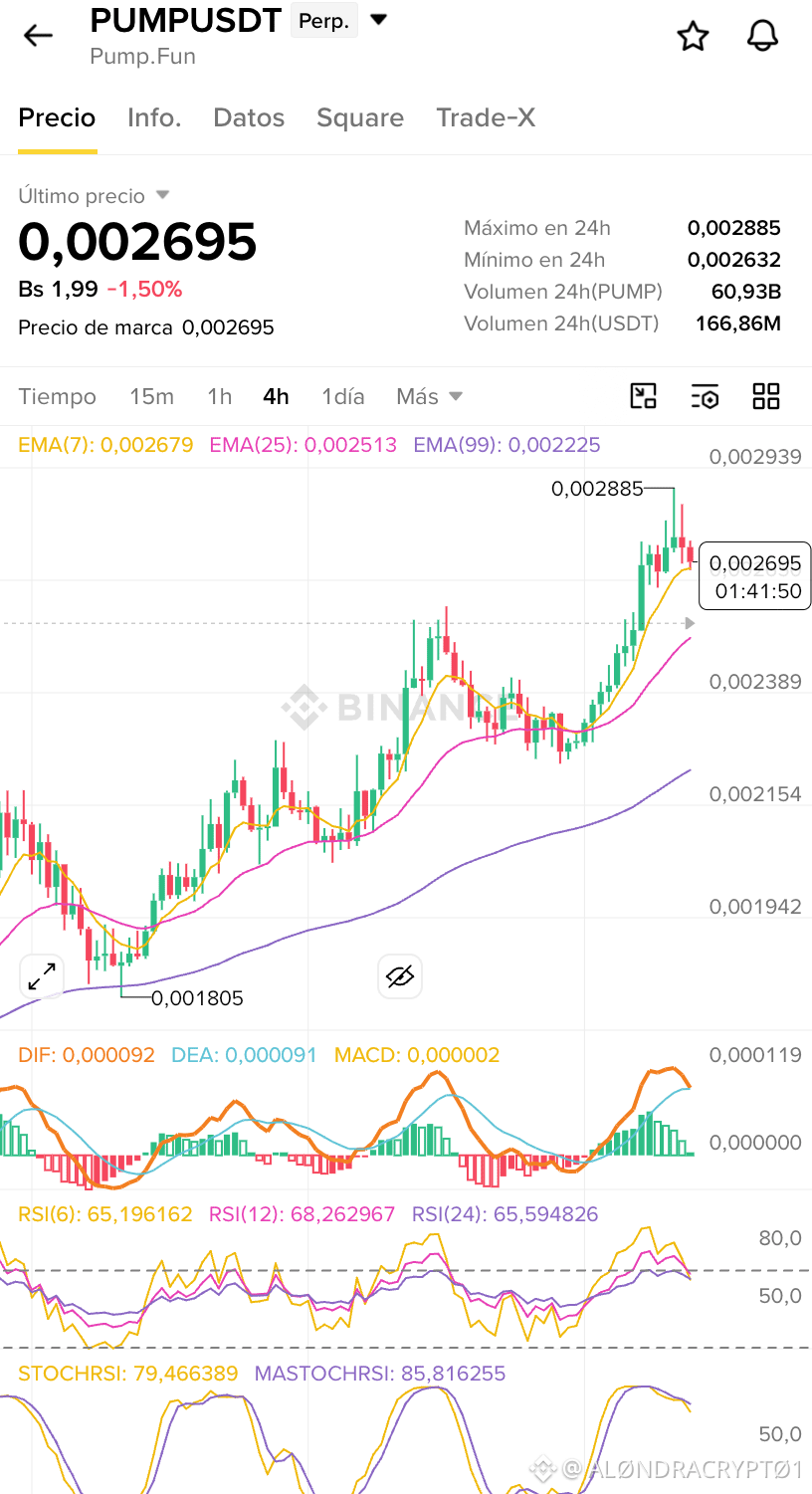Switch to the Info. tab
Viewport: 812px width, 1494px height.
tap(154, 117)
